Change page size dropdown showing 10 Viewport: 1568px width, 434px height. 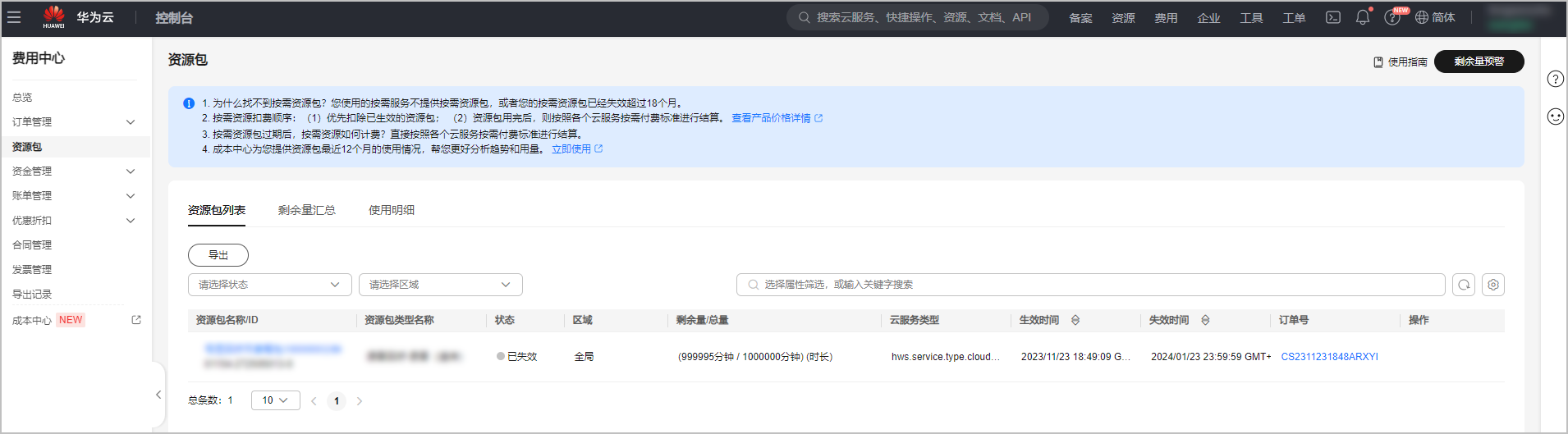[x=275, y=400]
